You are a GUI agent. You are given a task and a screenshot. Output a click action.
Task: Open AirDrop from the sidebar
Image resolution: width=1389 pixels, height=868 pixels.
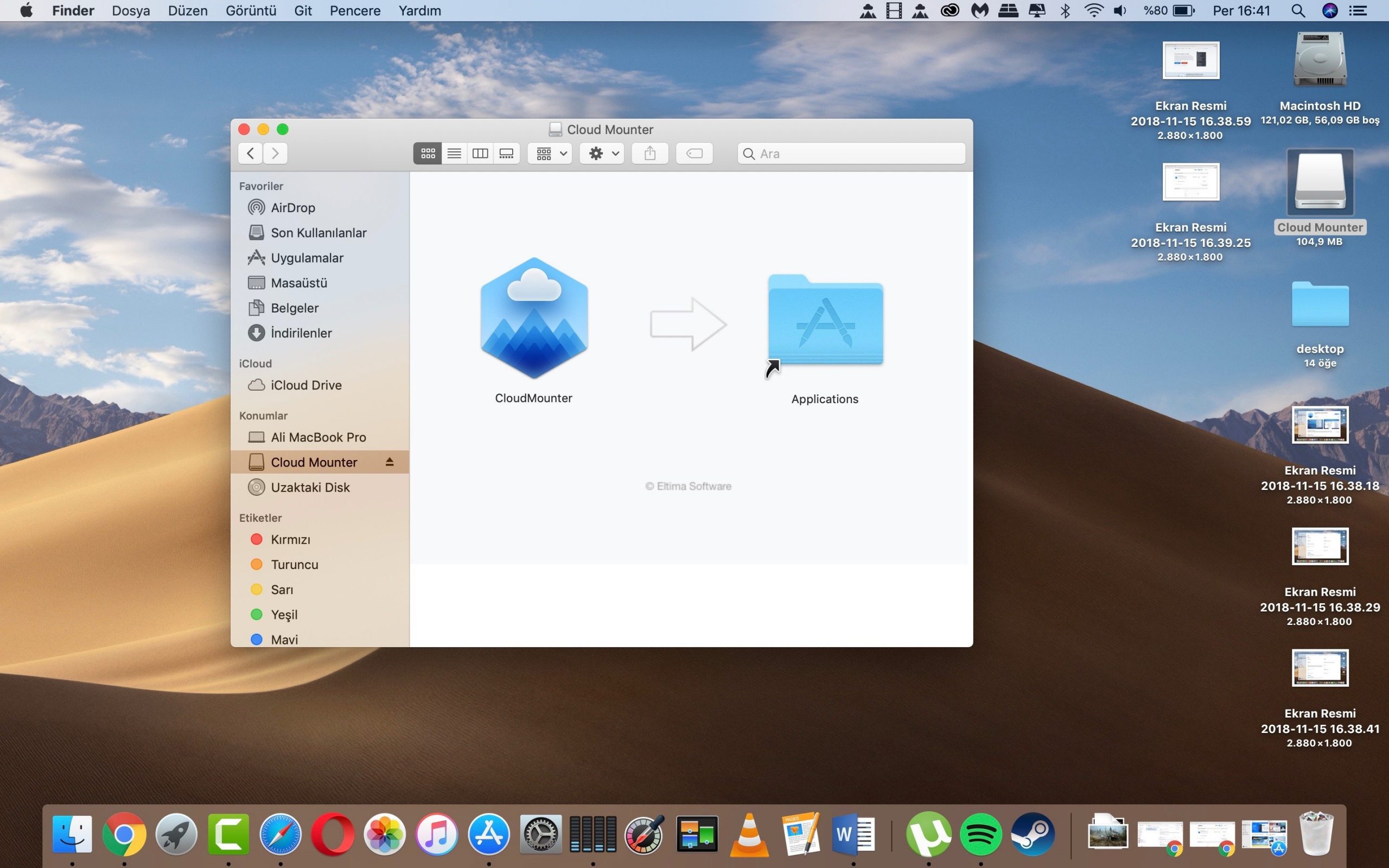click(x=293, y=208)
